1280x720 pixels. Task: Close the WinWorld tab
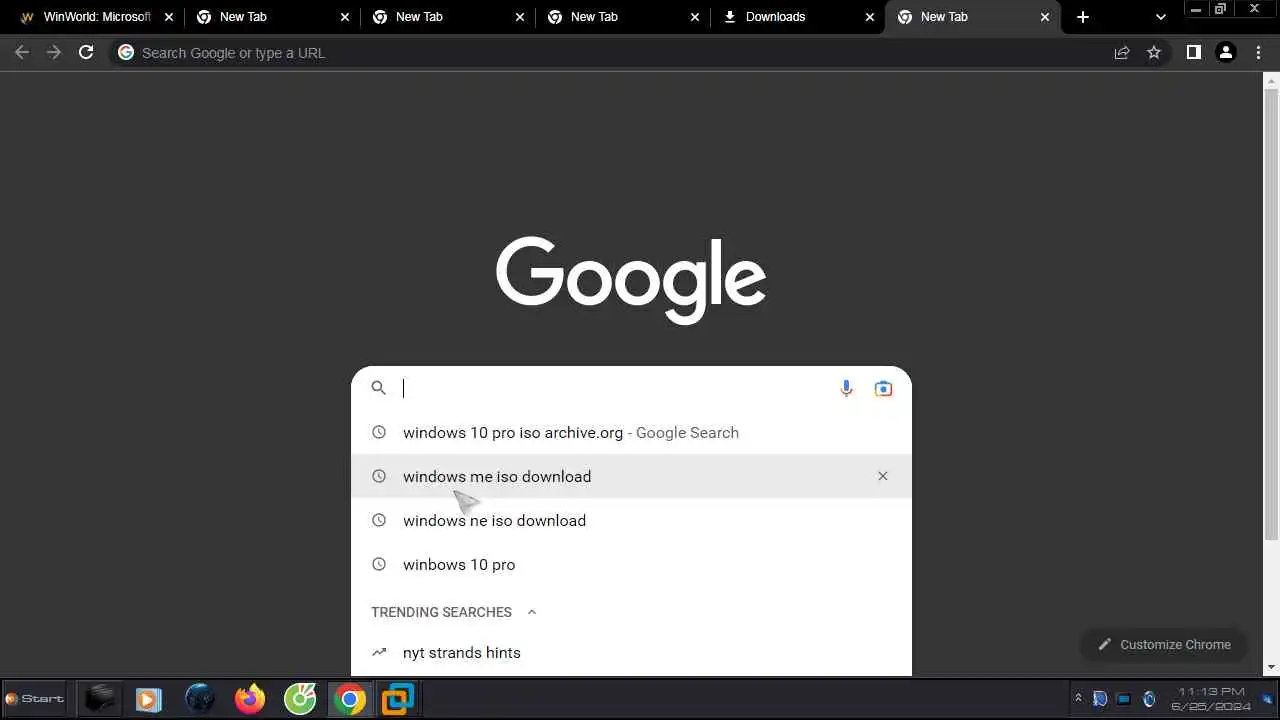169,17
